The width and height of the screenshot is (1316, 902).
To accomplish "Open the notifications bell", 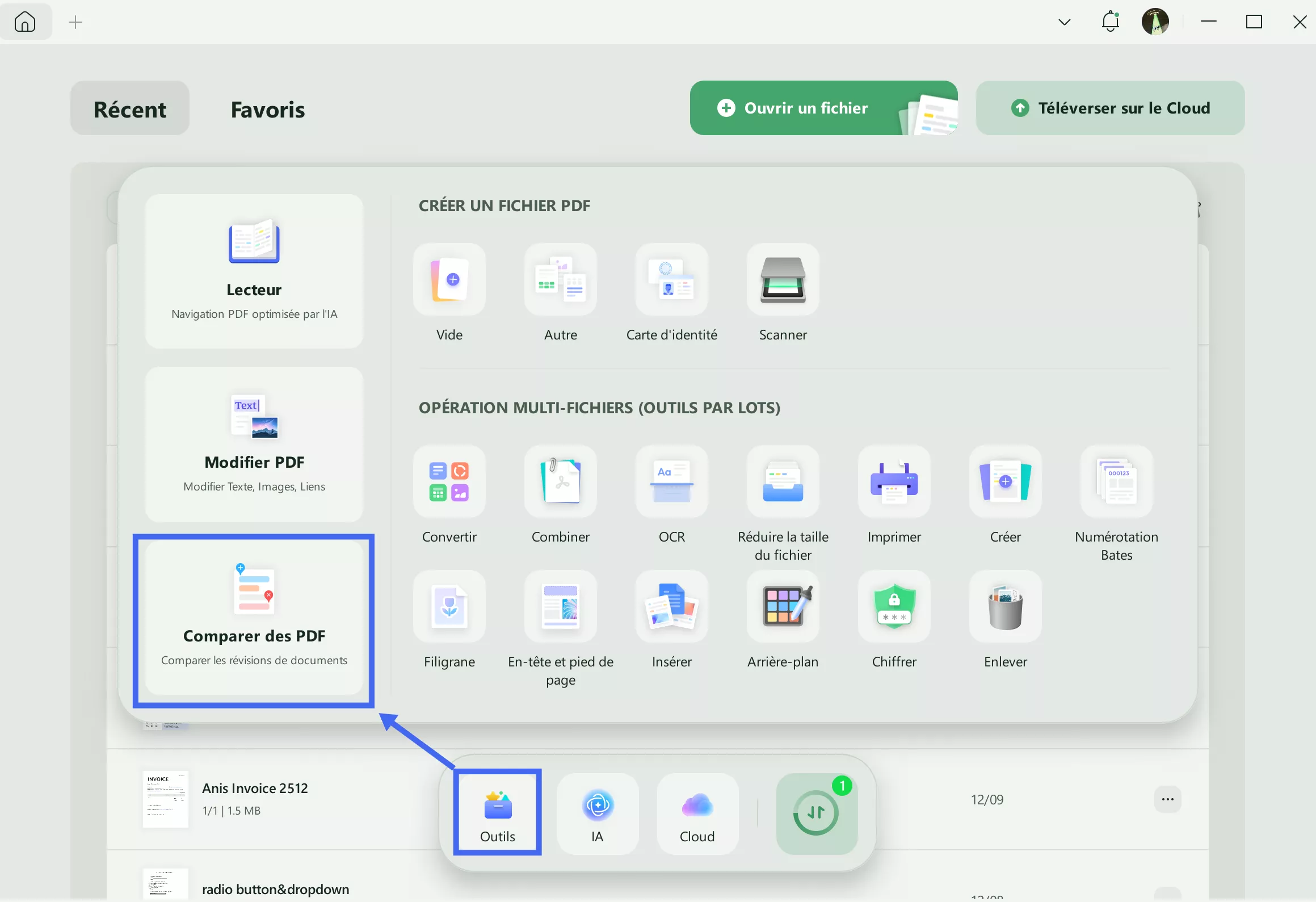I will [x=1110, y=22].
